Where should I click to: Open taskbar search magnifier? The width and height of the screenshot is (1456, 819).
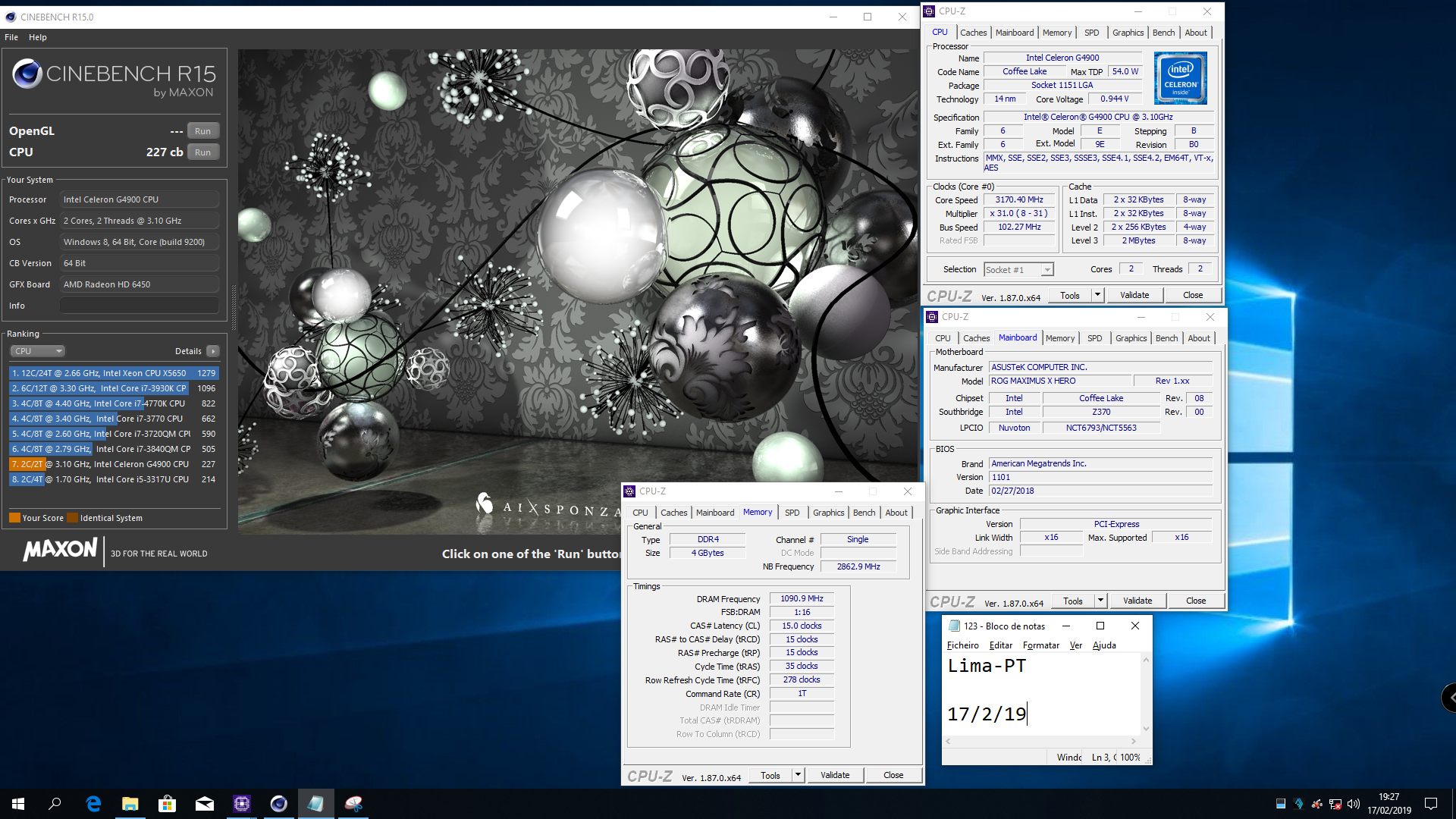coord(55,804)
